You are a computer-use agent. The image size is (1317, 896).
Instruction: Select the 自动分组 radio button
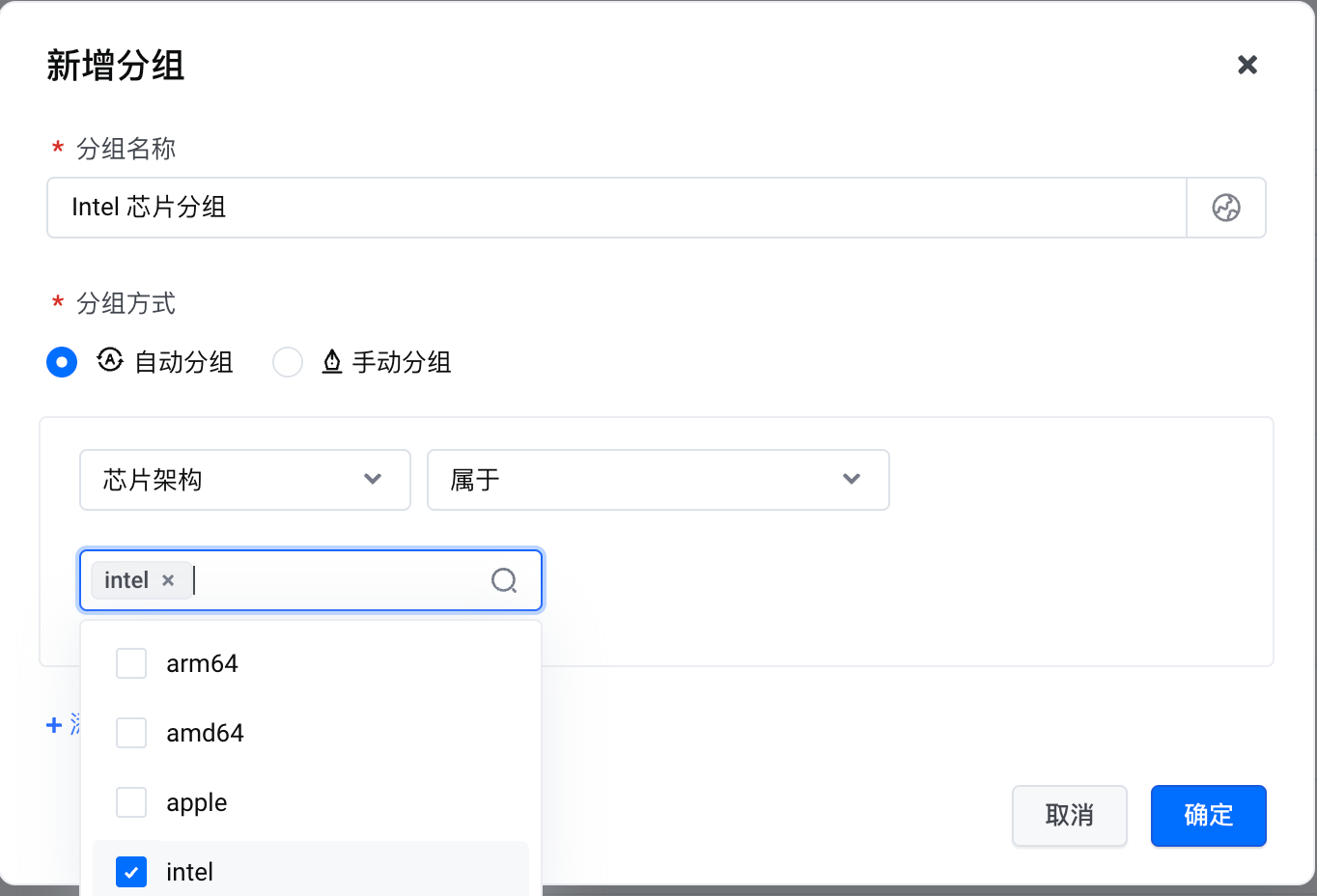62,362
